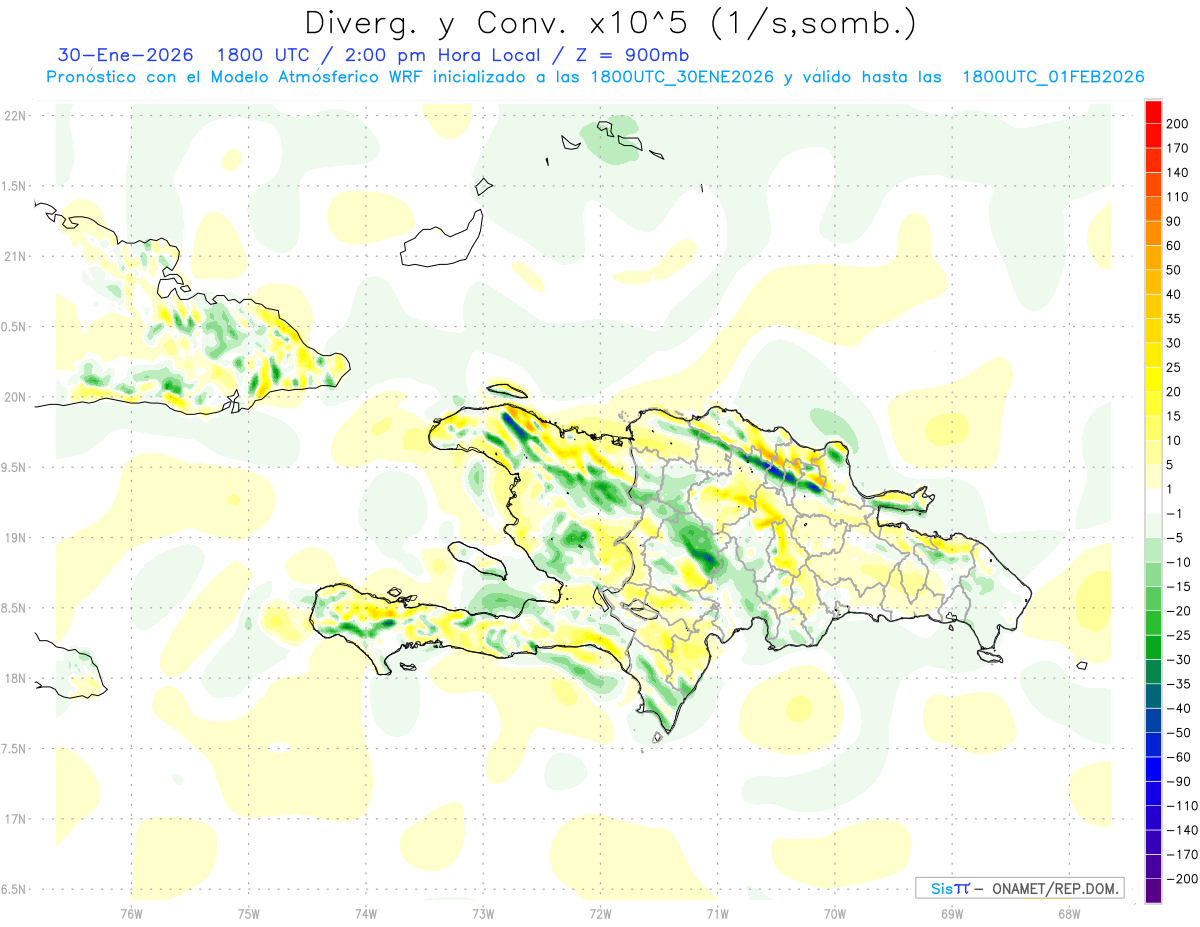Click the "73W" longitude label
Image resolution: width=1200 pixels, height=927 pixels.
coord(483,913)
